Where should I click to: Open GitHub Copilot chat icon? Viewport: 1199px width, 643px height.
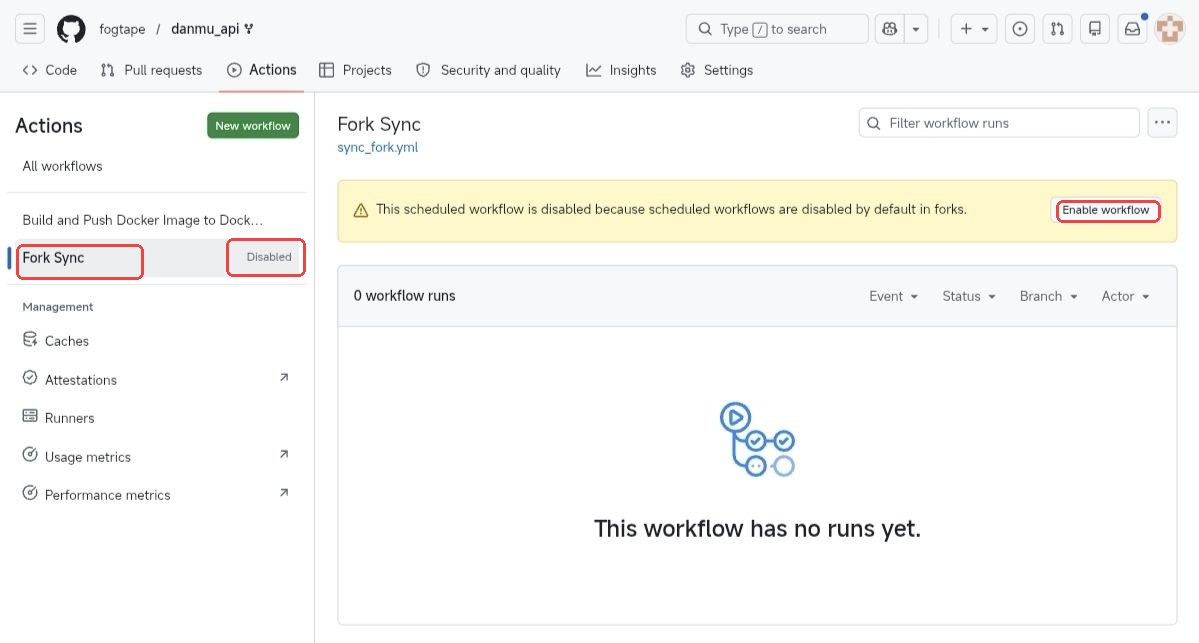point(889,28)
